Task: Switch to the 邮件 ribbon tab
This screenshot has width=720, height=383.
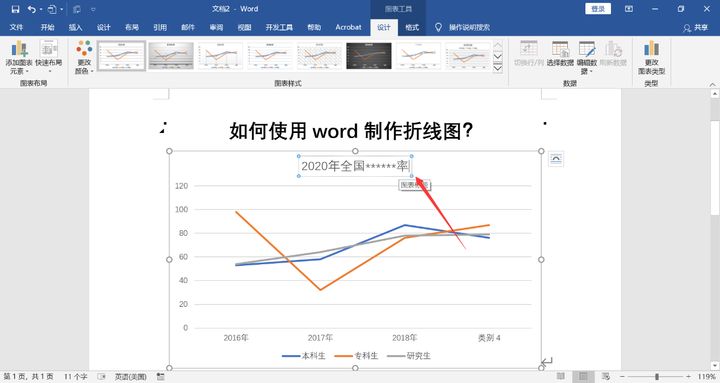Action: (x=188, y=27)
